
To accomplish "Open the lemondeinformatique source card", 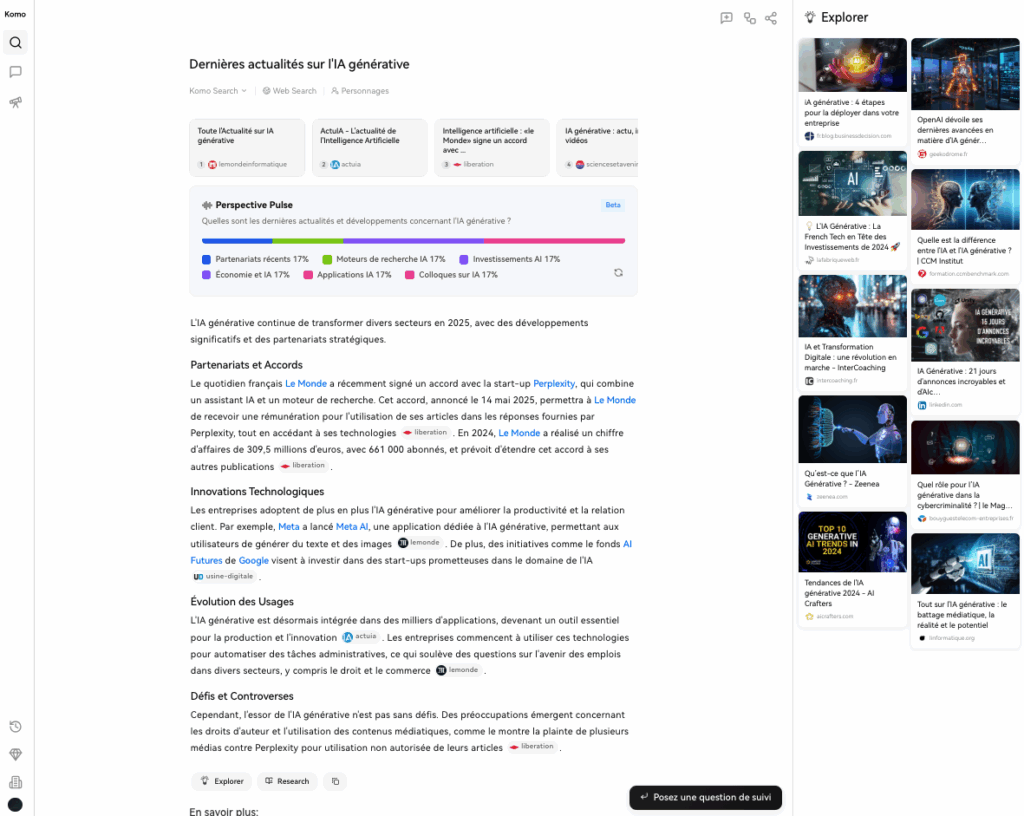I will coord(248,147).
